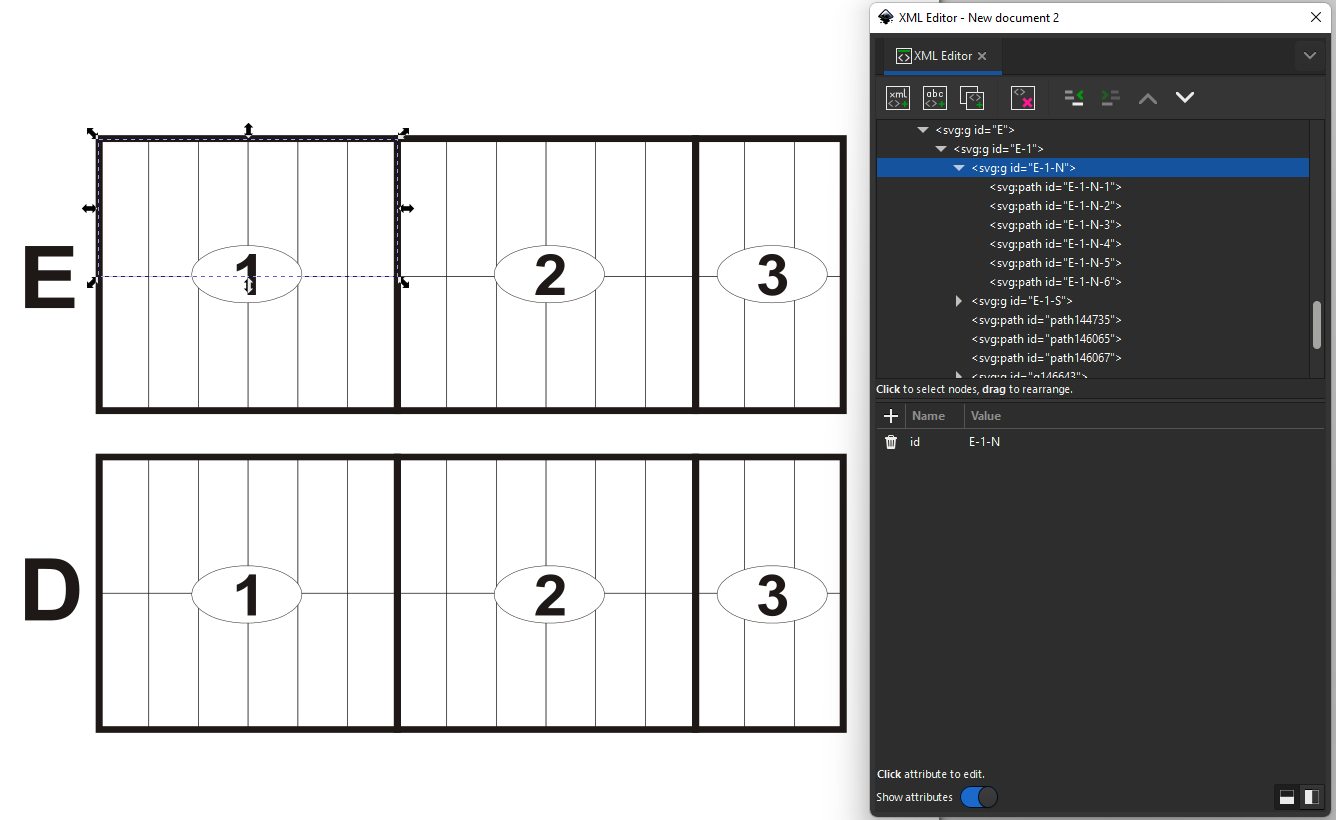Create a new element node
Viewport: 1336px width, 820px height.
(897, 97)
